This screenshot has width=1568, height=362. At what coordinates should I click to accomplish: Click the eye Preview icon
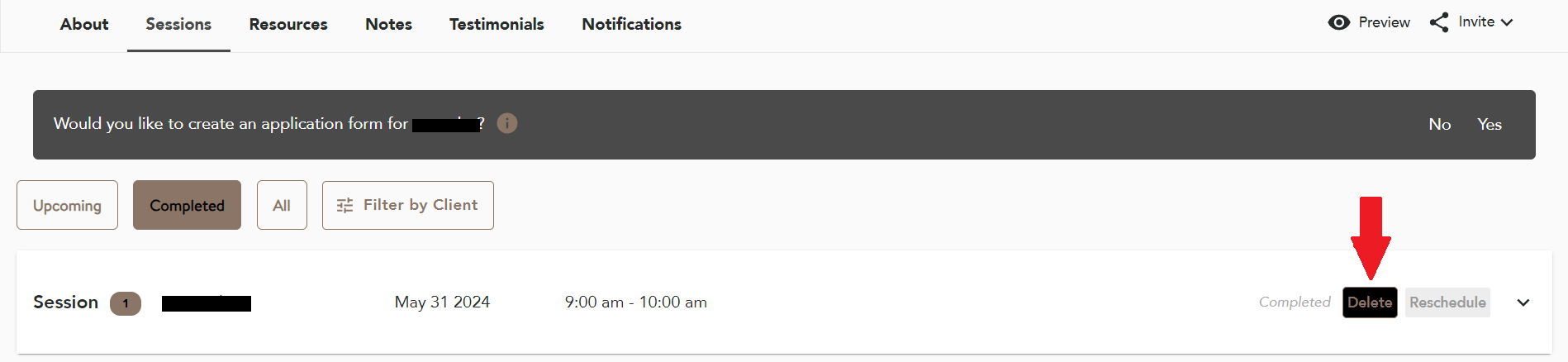point(1338,22)
